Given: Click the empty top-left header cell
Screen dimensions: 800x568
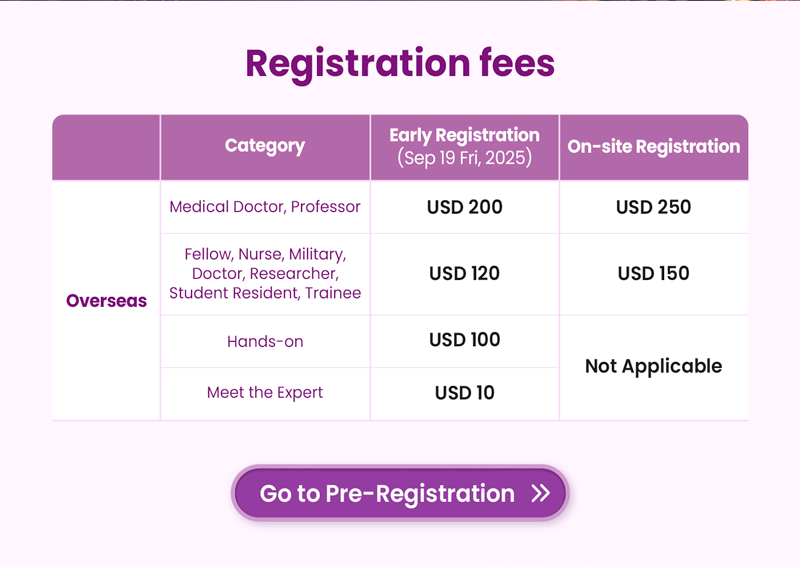Looking at the screenshot, I should pos(106,147).
